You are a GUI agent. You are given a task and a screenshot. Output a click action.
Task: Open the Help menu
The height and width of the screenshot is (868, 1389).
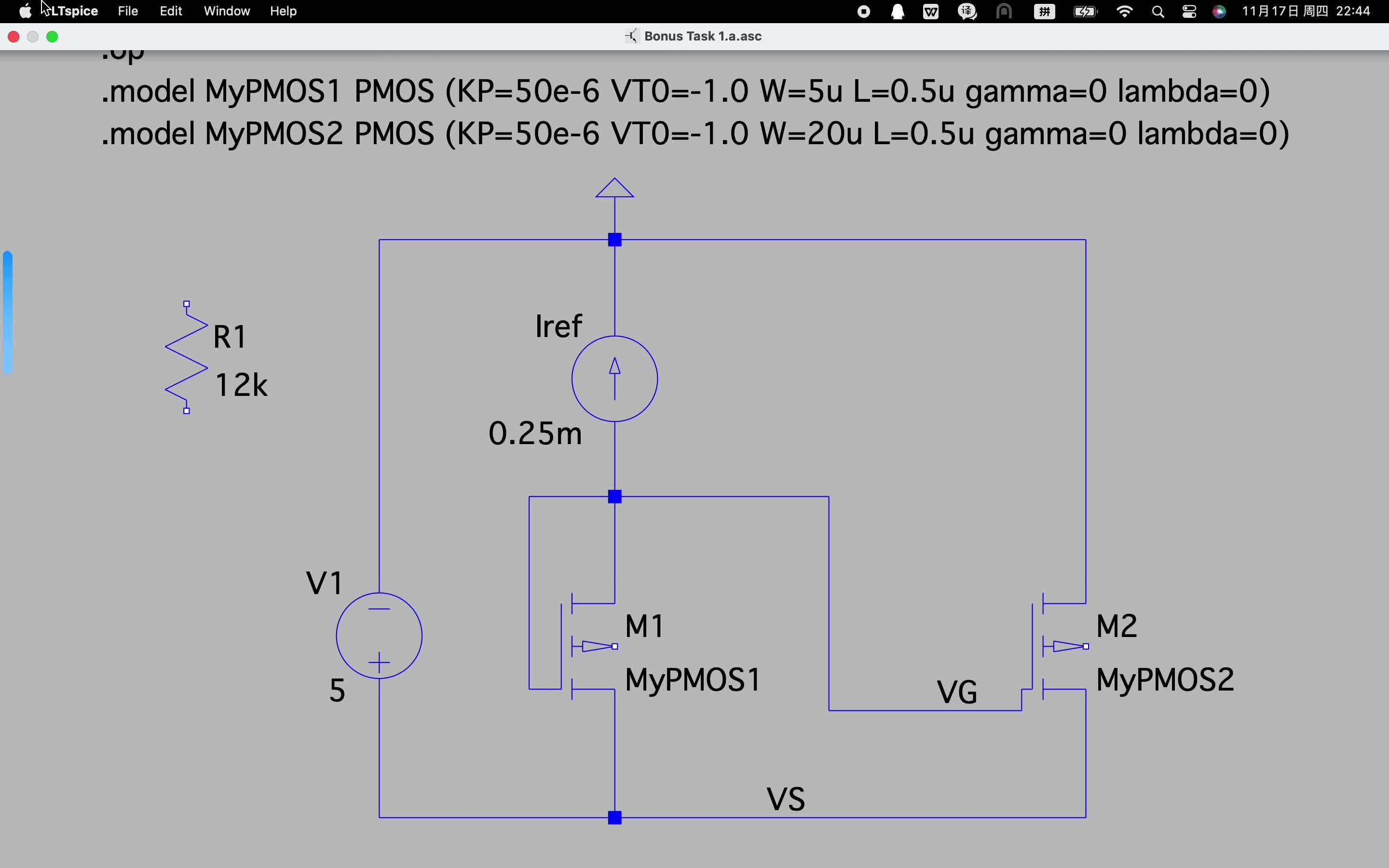point(283,12)
